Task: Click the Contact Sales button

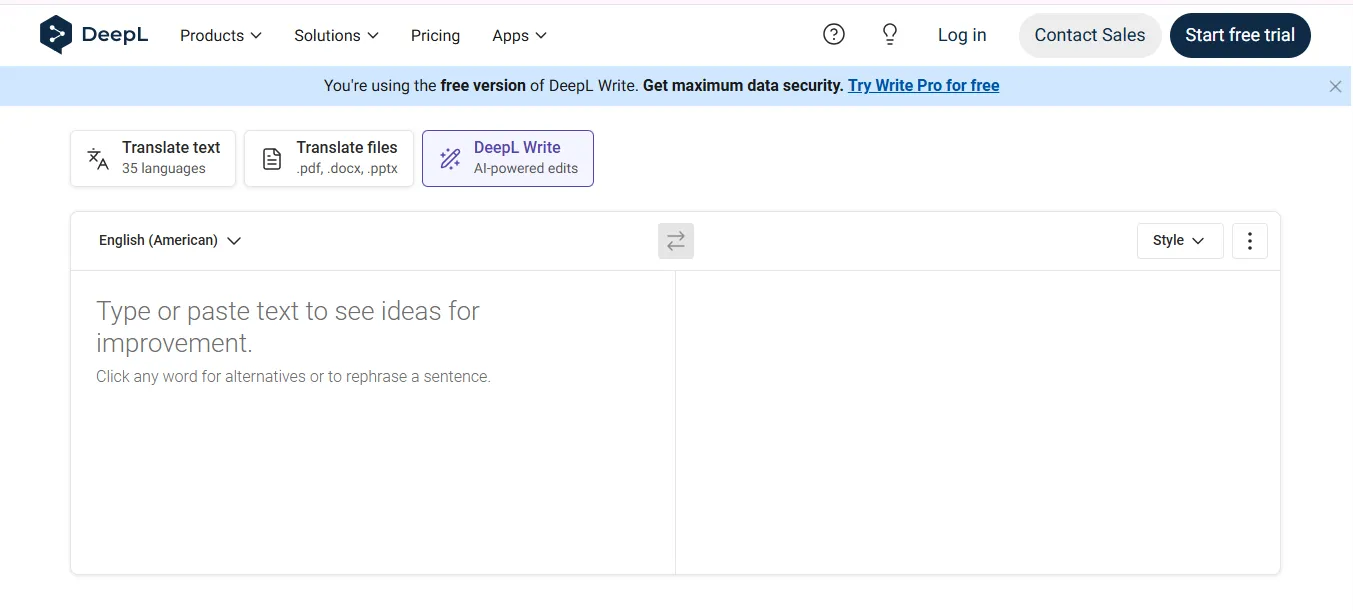Action: (1090, 35)
